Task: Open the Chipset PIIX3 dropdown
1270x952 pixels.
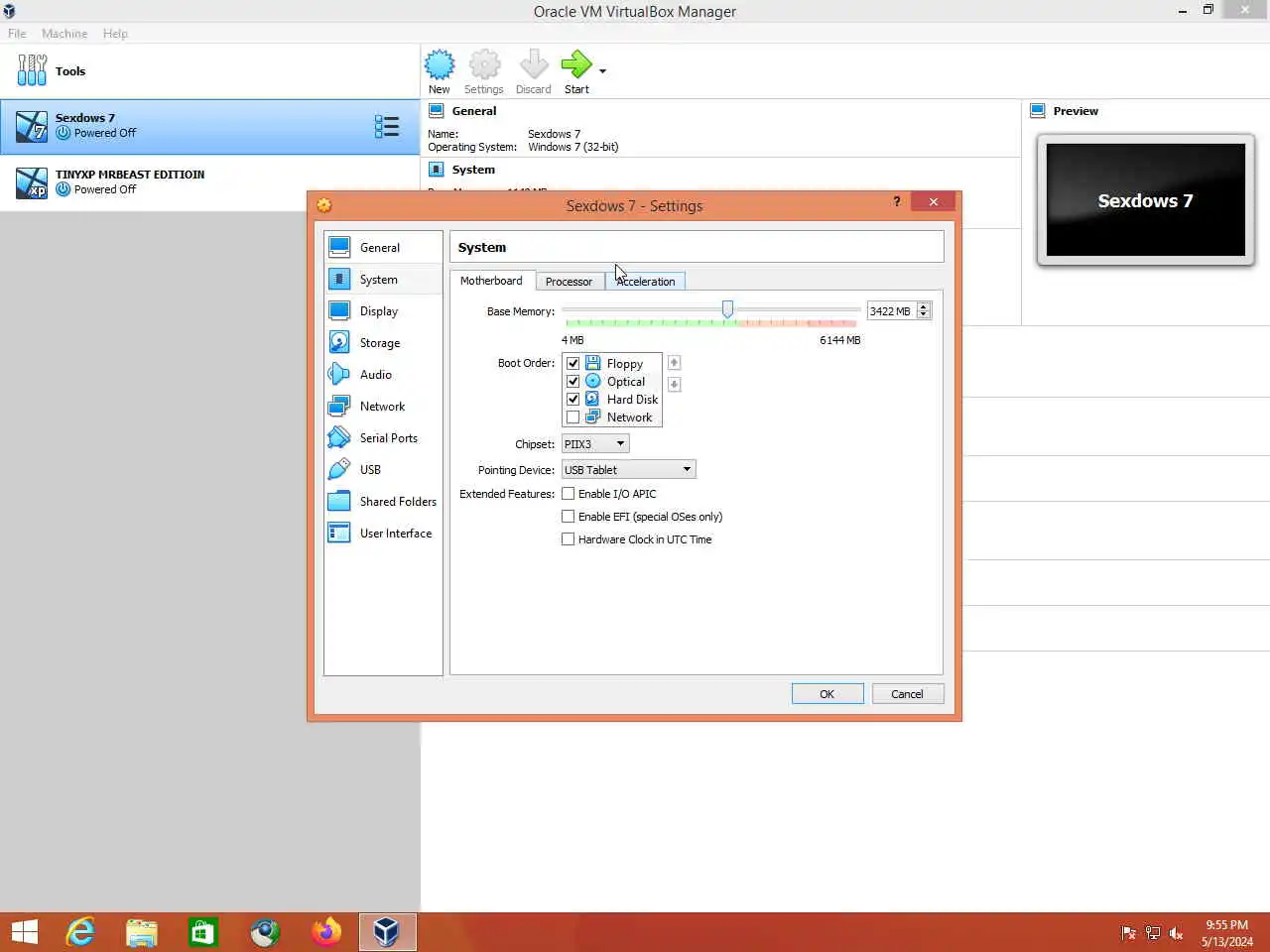Action: [x=595, y=444]
